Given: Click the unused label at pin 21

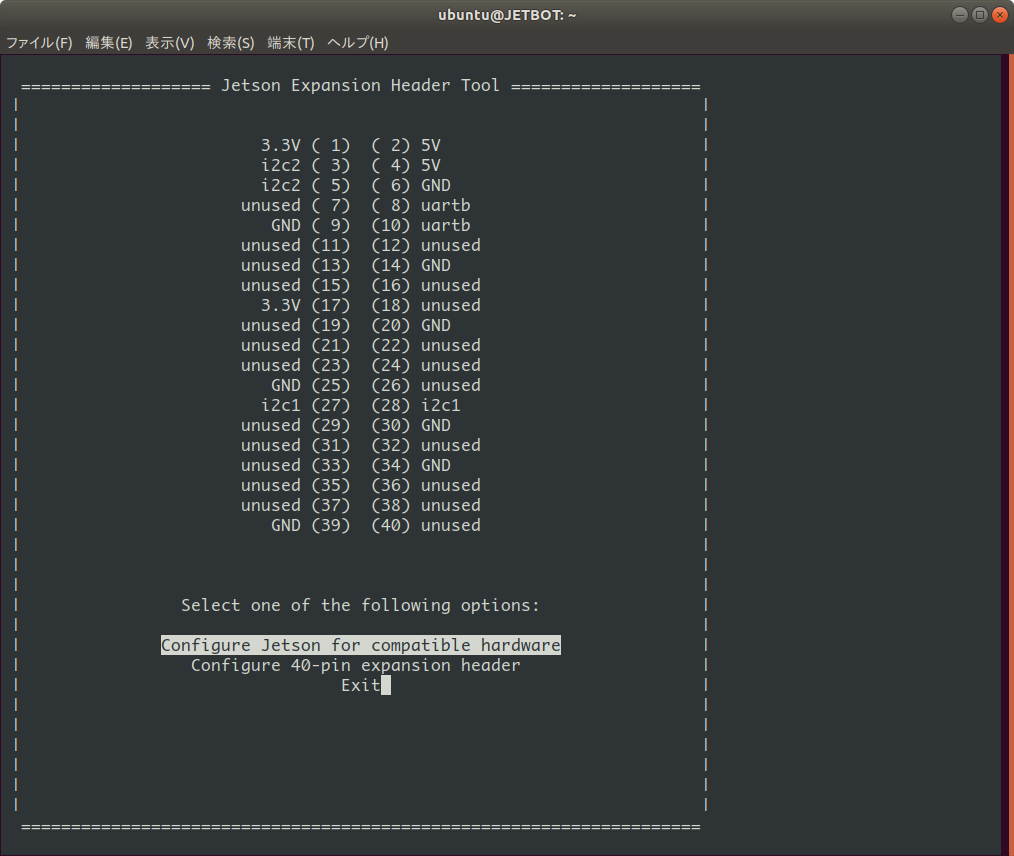Looking at the screenshot, I should click(x=270, y=346).
